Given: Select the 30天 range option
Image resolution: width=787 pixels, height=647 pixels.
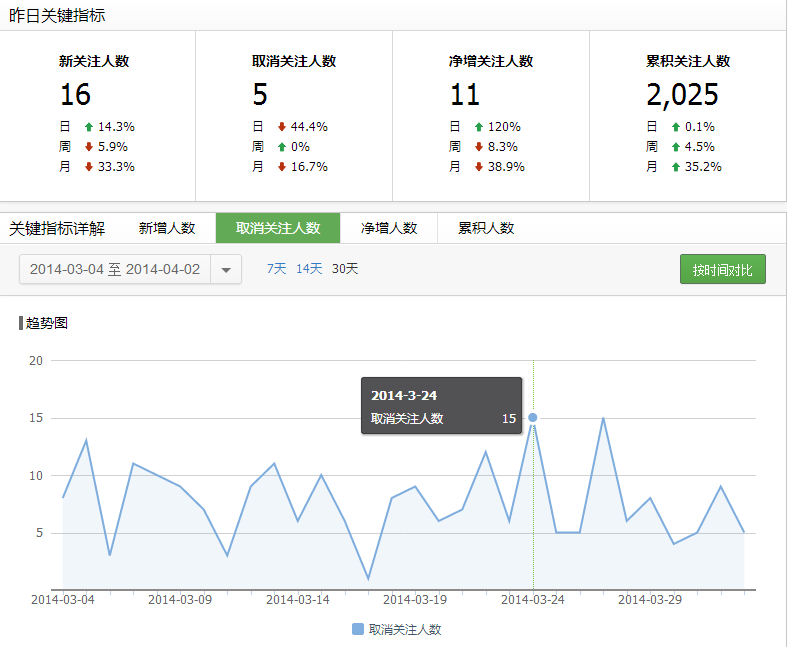Looking at the screenshot, I should click(x=345, y=269).
